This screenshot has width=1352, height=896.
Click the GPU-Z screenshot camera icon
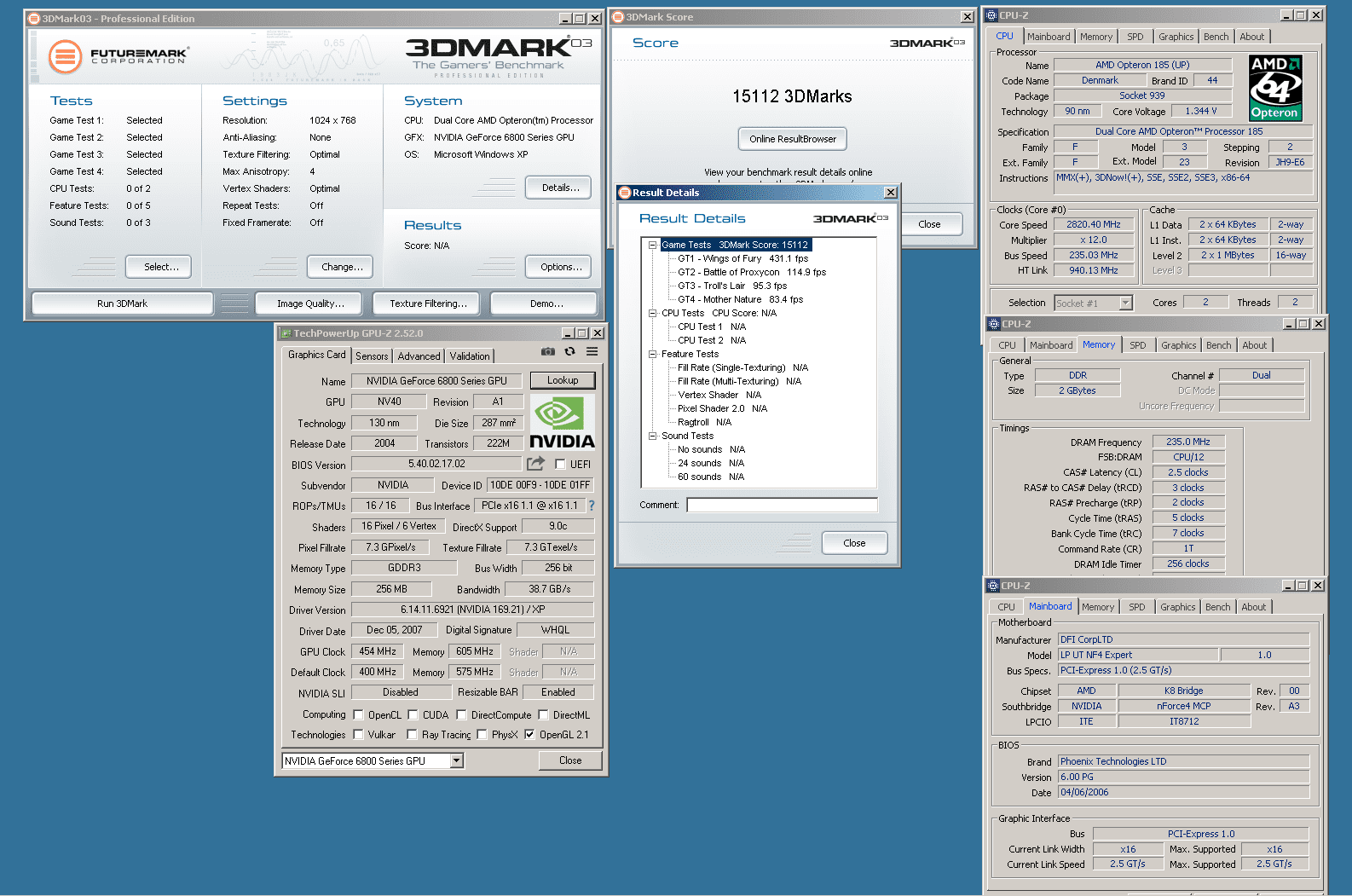click(548, 351)
